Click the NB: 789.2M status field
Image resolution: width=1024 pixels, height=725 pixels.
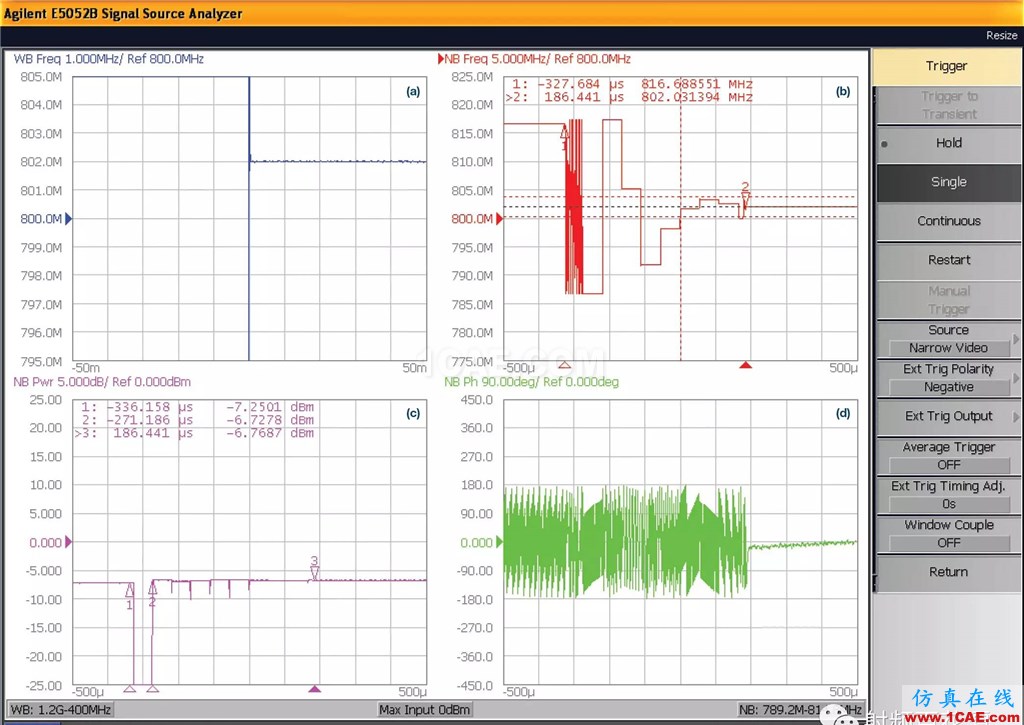click(x=801, y=709)
